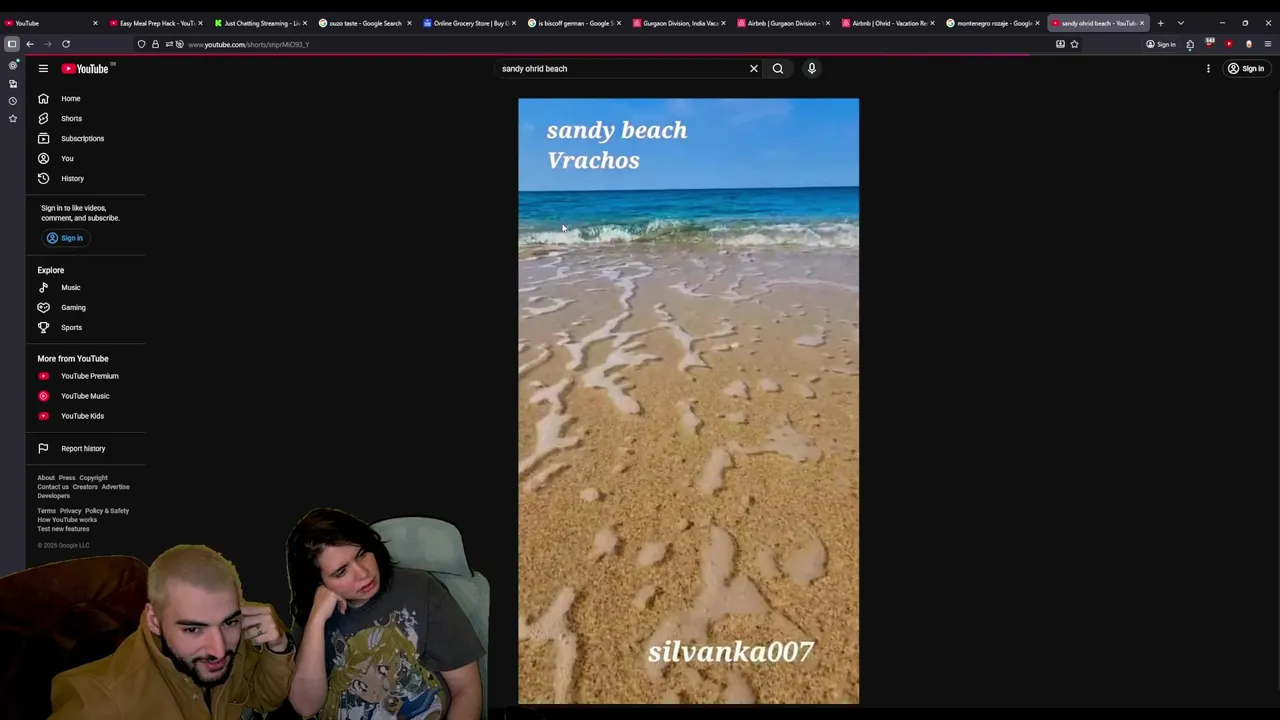Open YouTube Music
The height and width of the screenshot is (720, 1280).
point(85,396)
